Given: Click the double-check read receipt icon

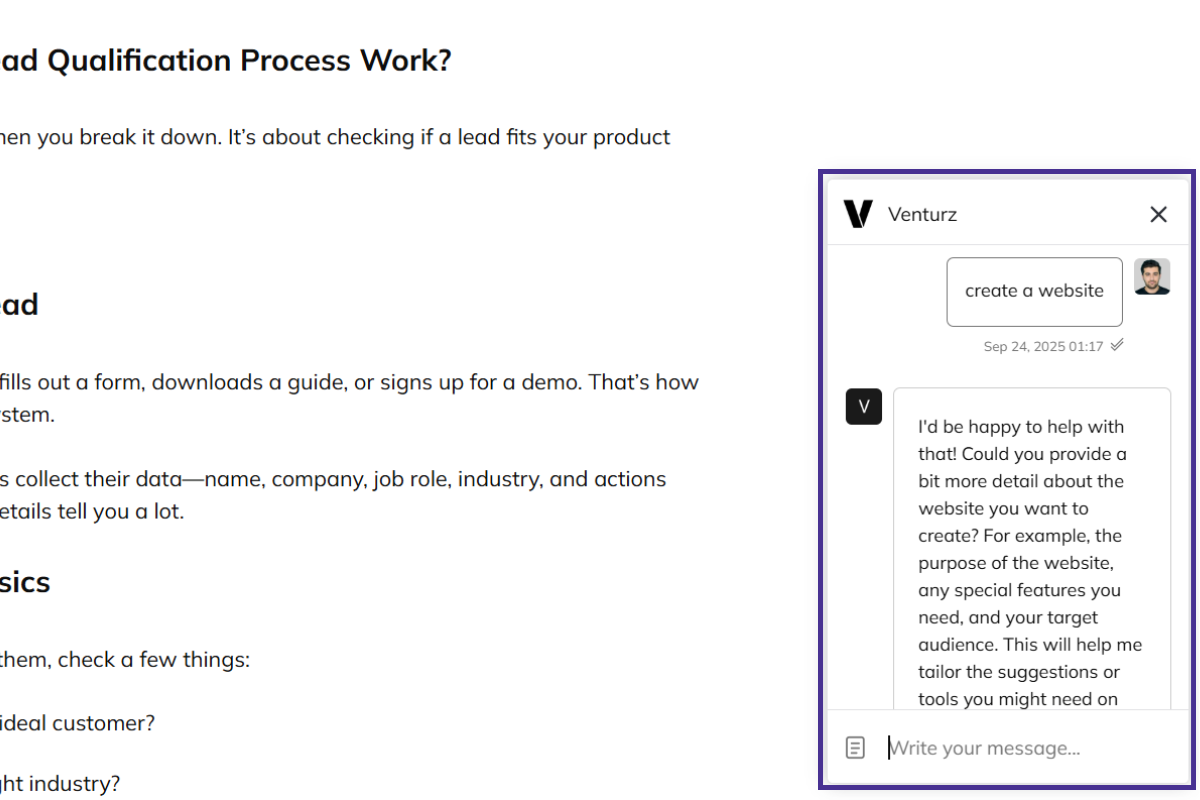Looking at the screenshot, I should [1117, 346].
